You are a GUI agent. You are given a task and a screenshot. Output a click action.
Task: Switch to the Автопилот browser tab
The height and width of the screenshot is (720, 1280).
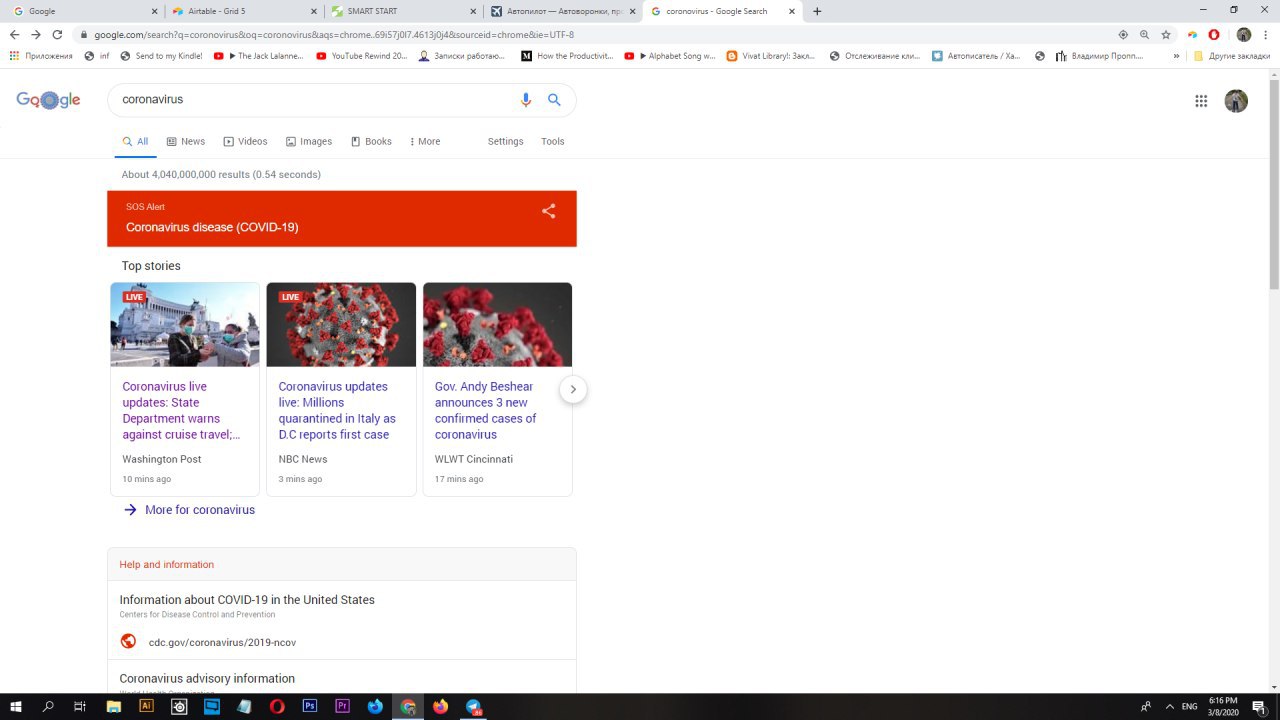click(563, 11)
